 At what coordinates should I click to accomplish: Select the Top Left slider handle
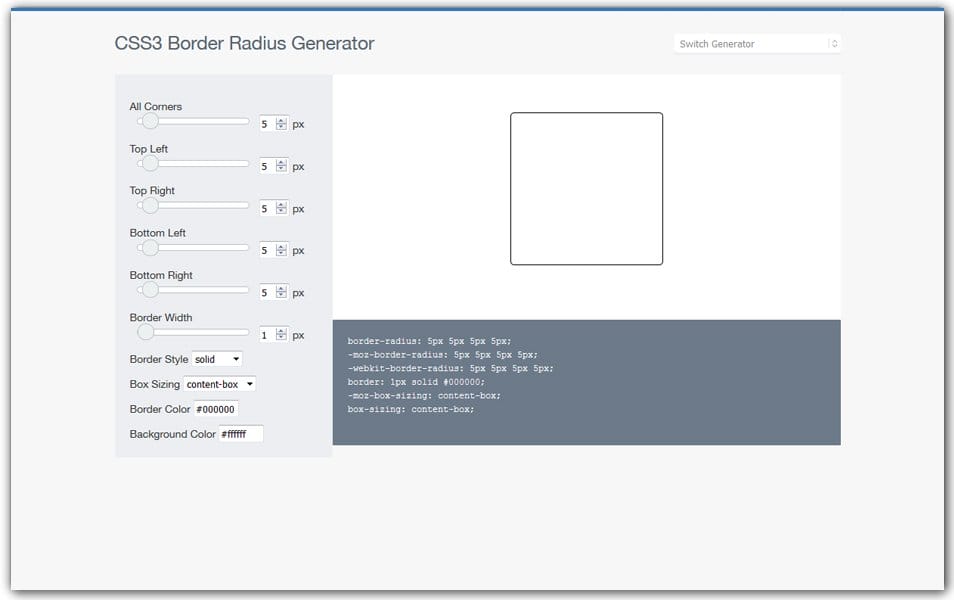[x=150, y=162]
